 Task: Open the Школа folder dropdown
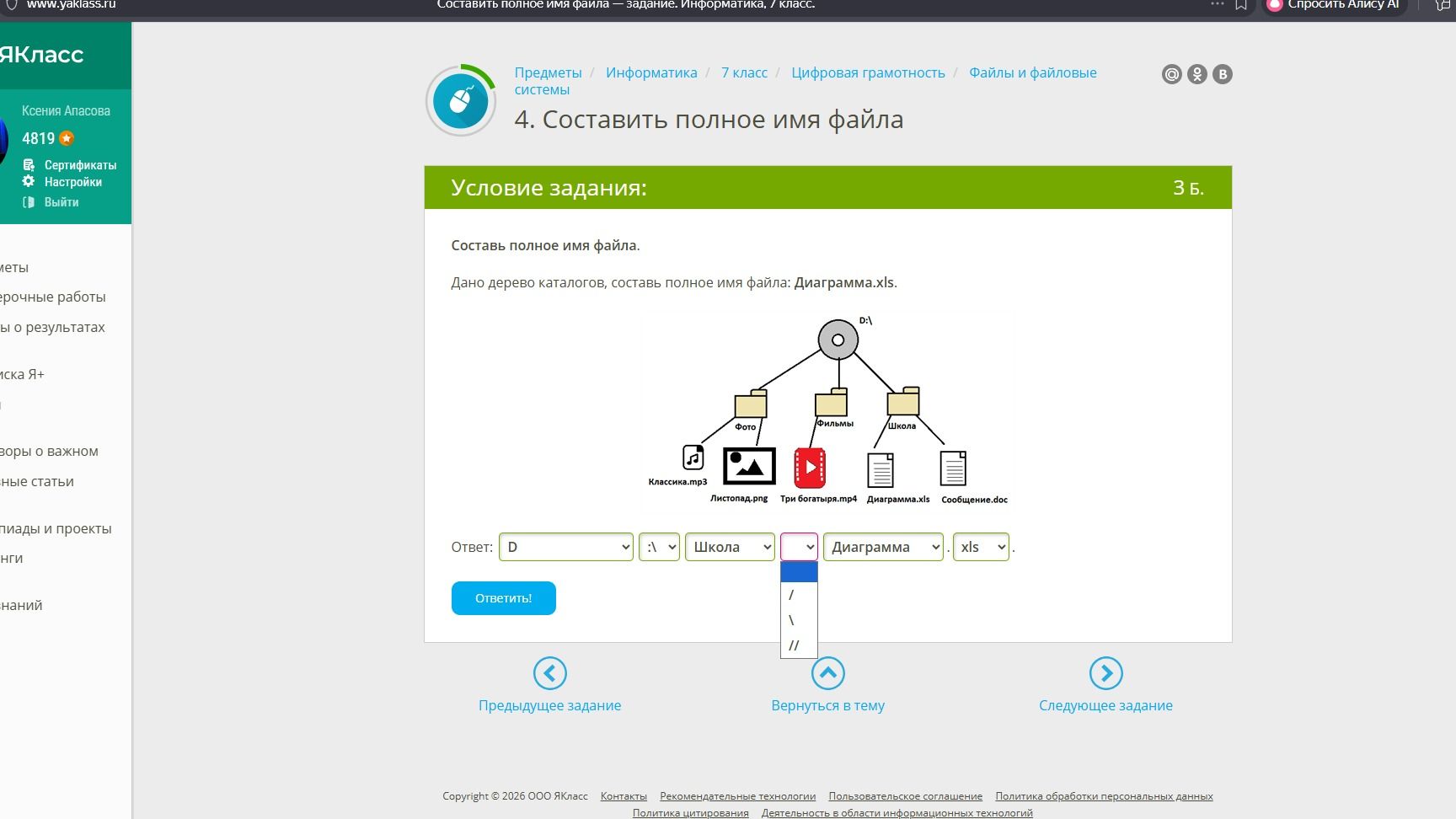click(x=730, y=547)
